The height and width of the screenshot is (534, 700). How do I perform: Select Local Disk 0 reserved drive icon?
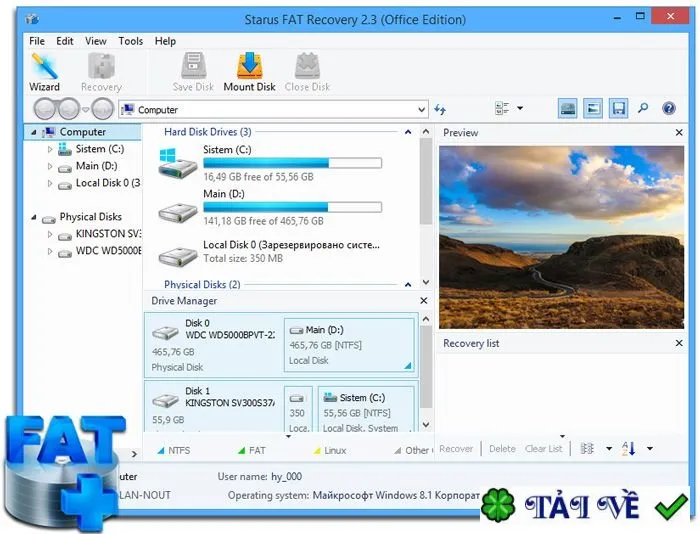coord(178,255)
